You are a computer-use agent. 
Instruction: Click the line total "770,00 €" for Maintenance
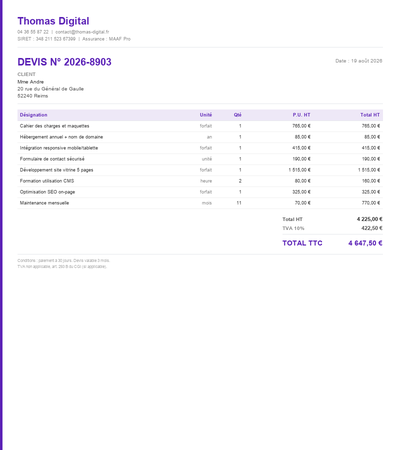click(x=371, y=203)
